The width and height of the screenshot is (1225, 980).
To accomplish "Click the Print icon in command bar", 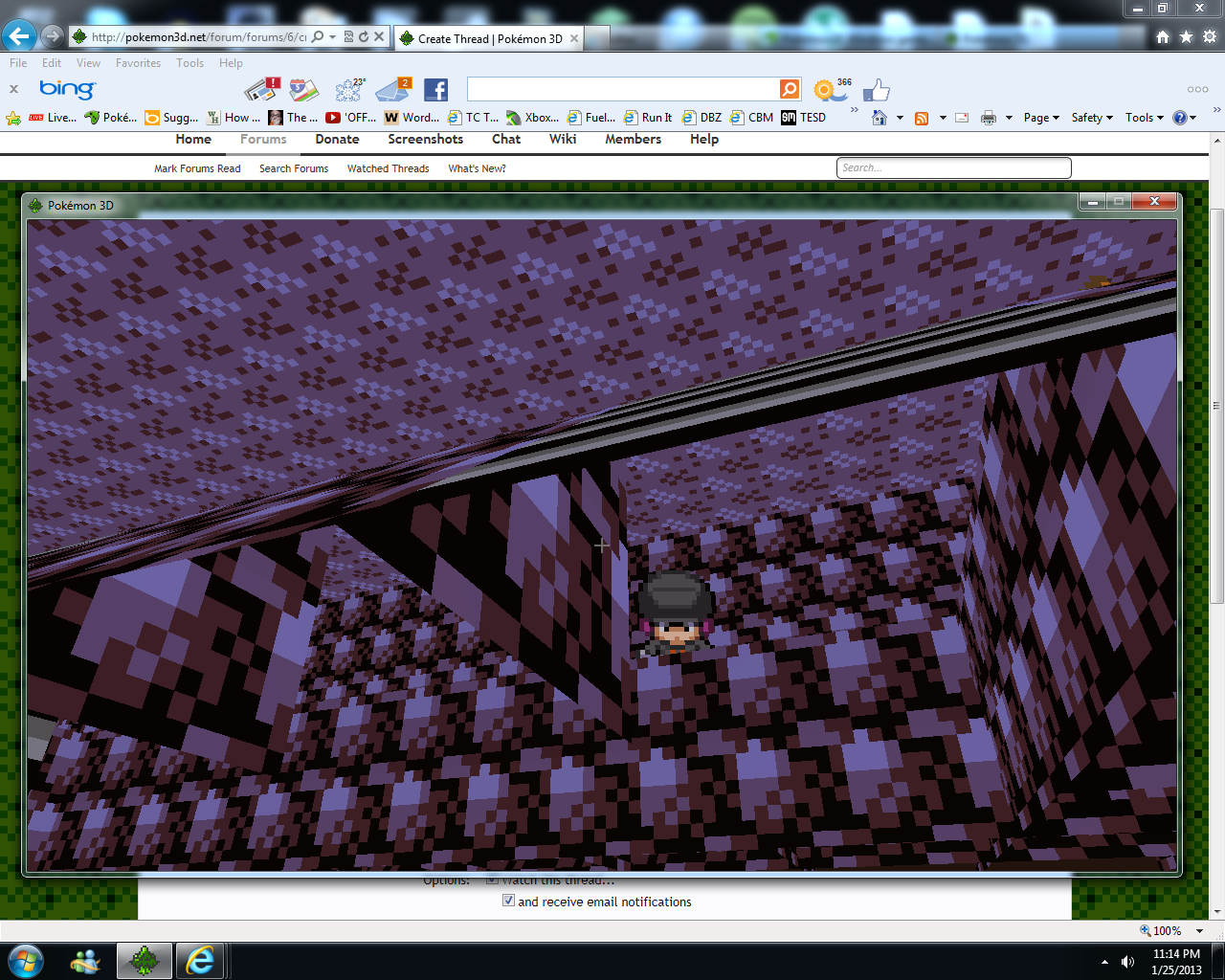I will [x=989, y=118].
